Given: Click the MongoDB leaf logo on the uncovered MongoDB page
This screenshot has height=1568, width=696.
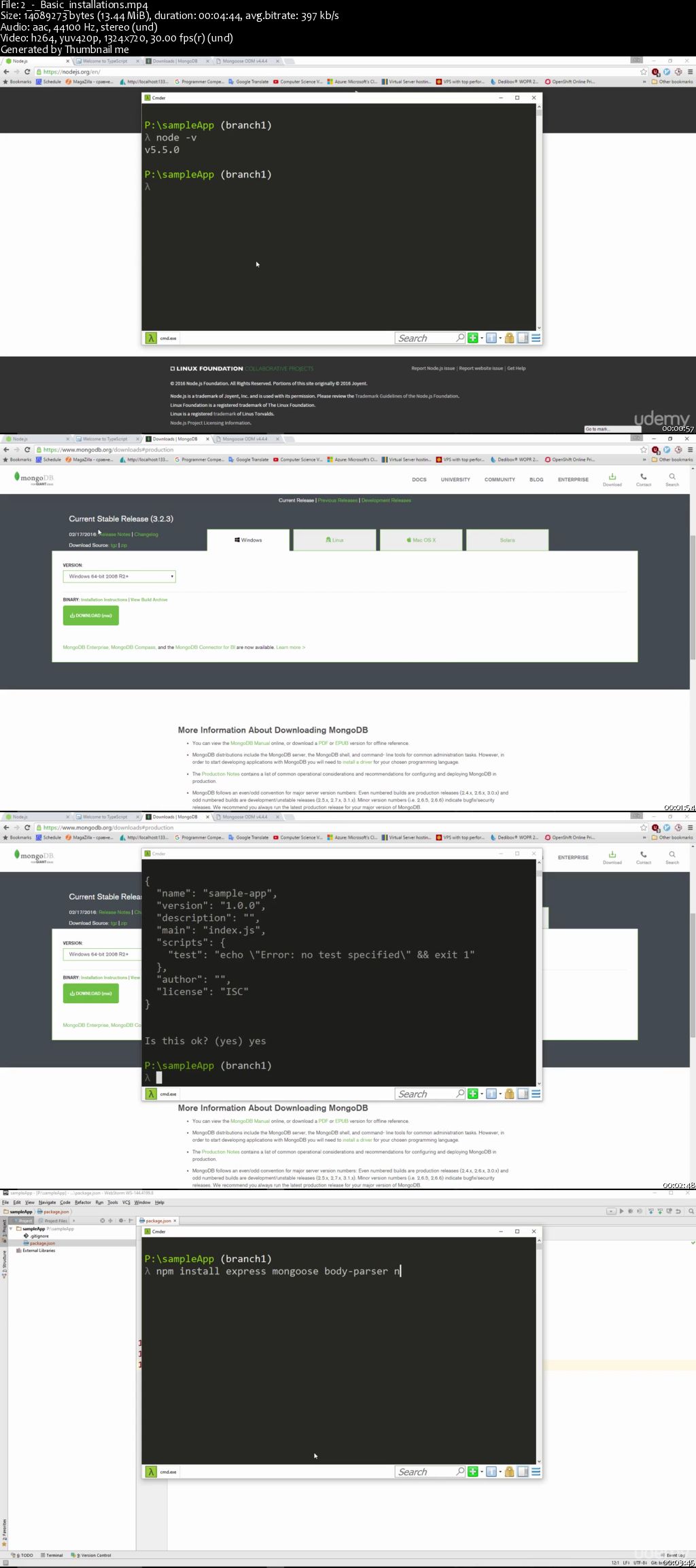Looking at the screenshot, I should point(34,478).
